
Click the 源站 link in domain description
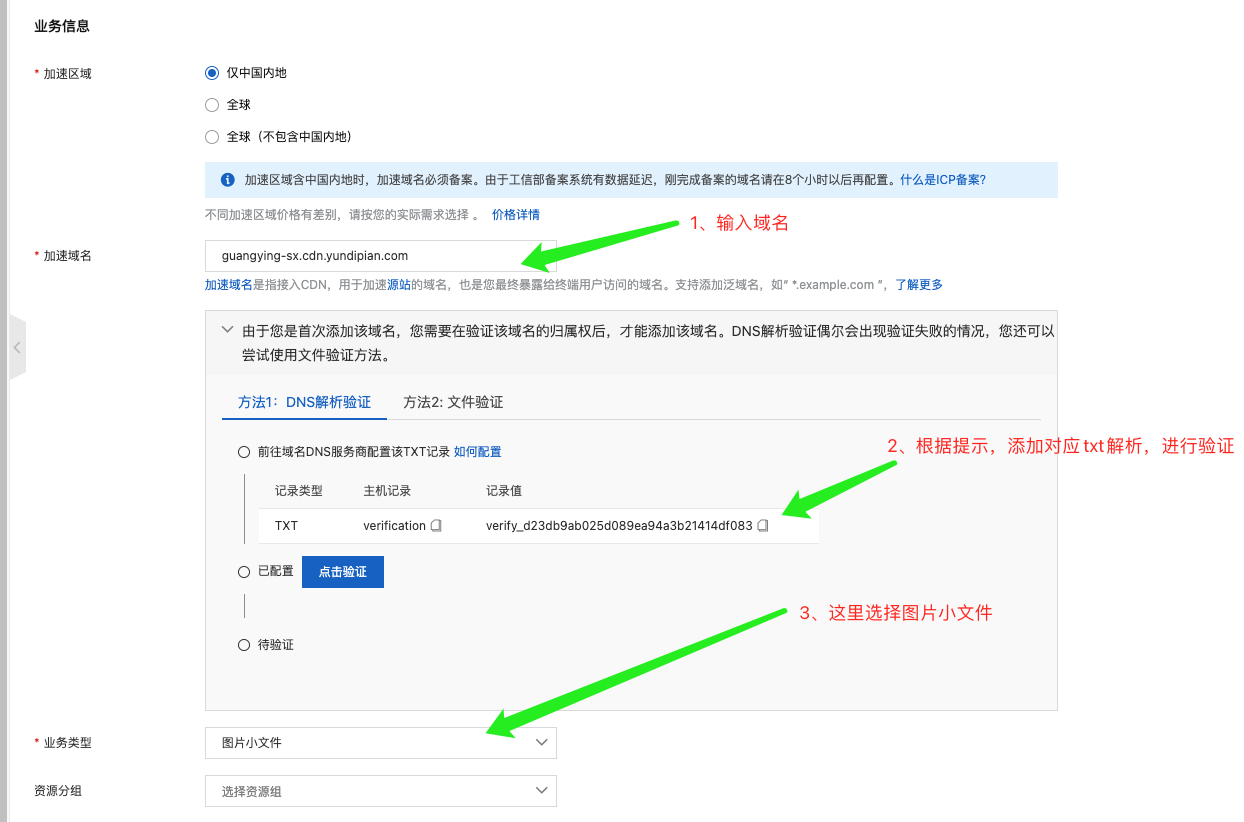click(x=398, y=285)
